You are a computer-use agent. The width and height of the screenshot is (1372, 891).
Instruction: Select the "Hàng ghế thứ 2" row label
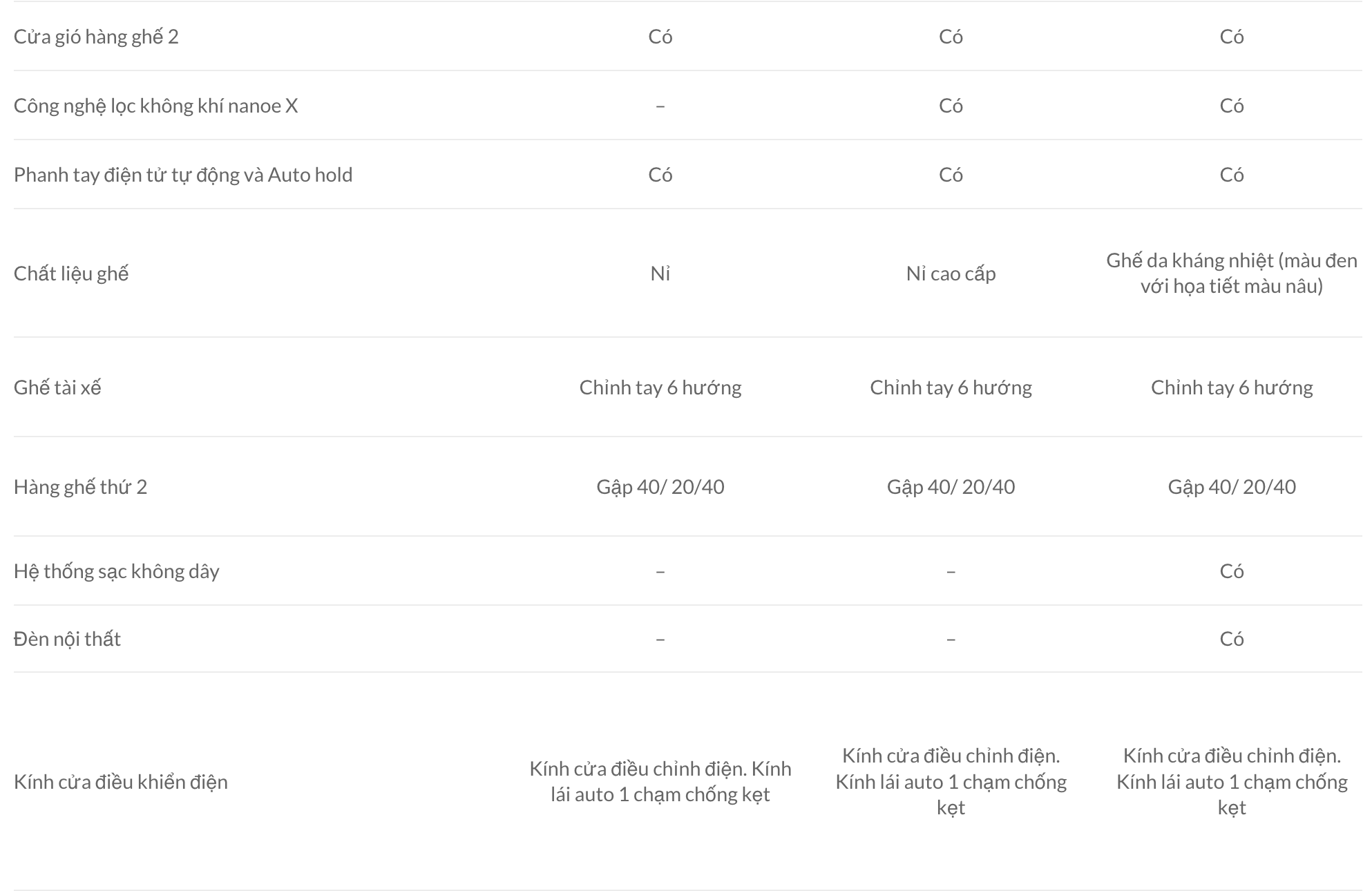click(x=80, y=487)
